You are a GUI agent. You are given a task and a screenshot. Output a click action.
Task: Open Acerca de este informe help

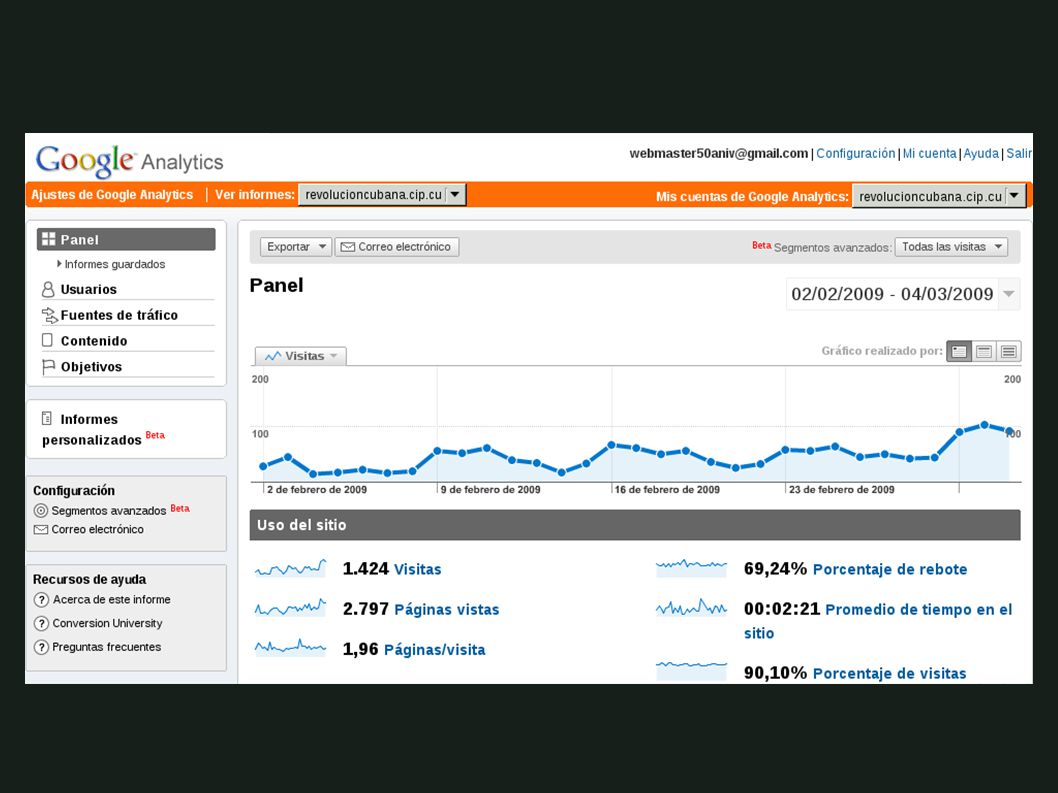112,600
